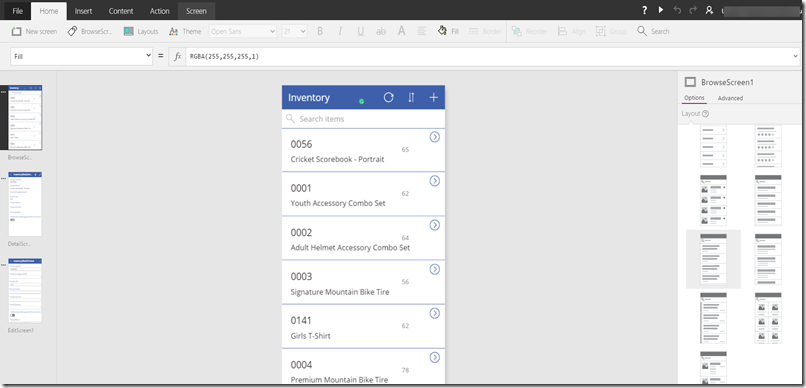This screenshot has height=388, width=806.
Task: Switch to the Advanced tab
Action: tap(730, 98)
